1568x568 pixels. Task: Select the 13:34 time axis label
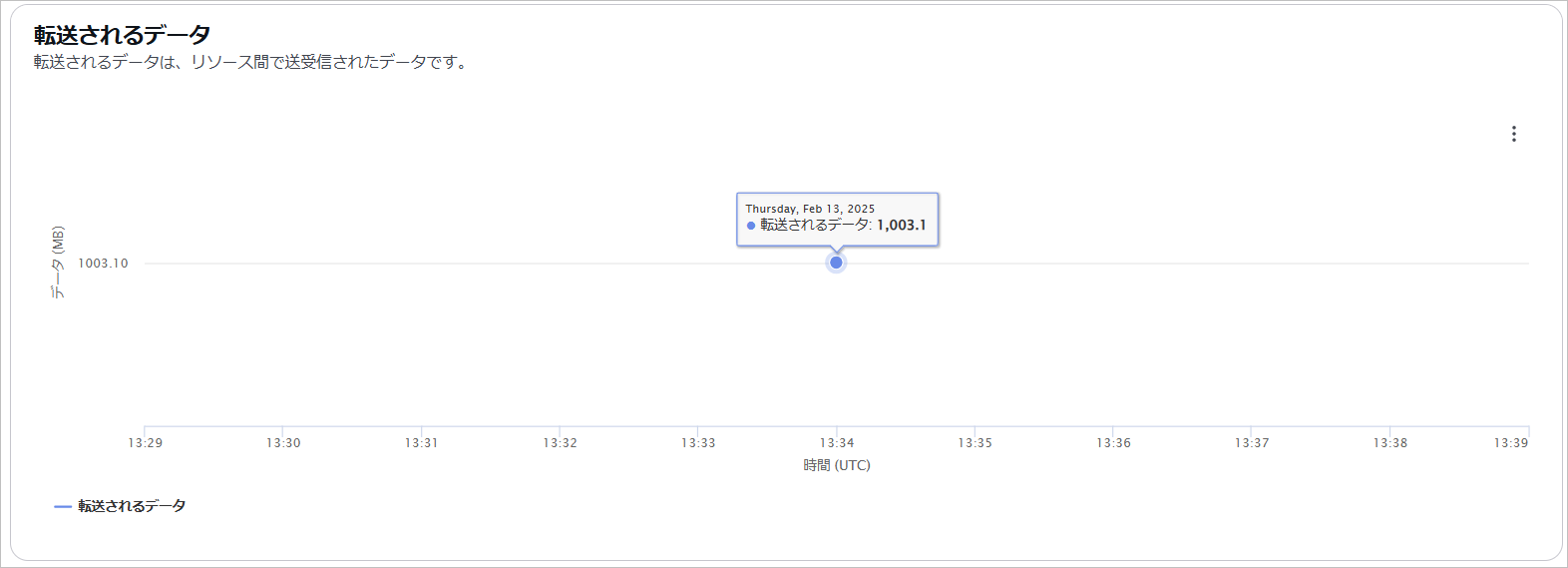[x=837, y=443]
